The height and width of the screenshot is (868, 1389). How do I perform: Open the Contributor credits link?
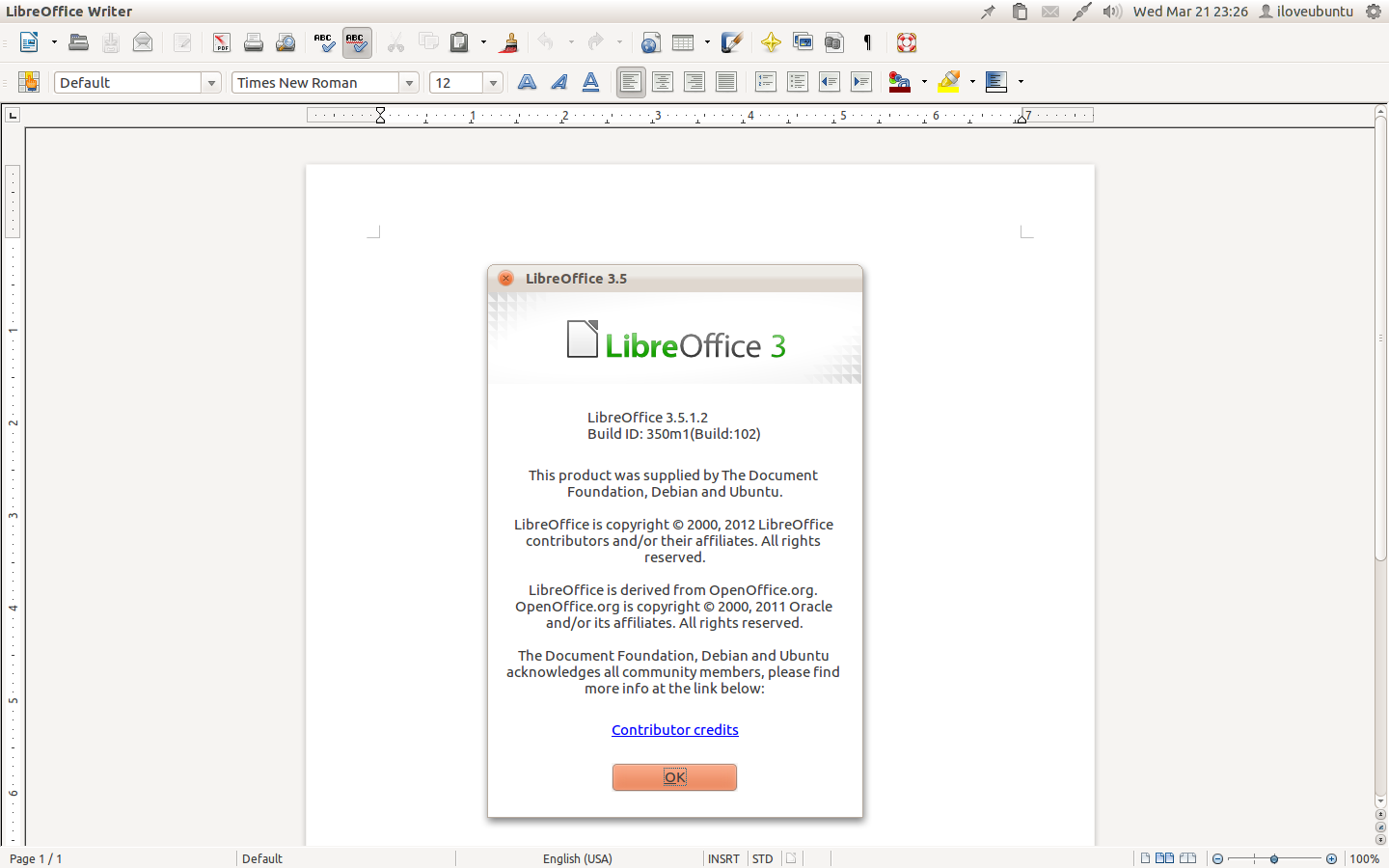(675, 730)
